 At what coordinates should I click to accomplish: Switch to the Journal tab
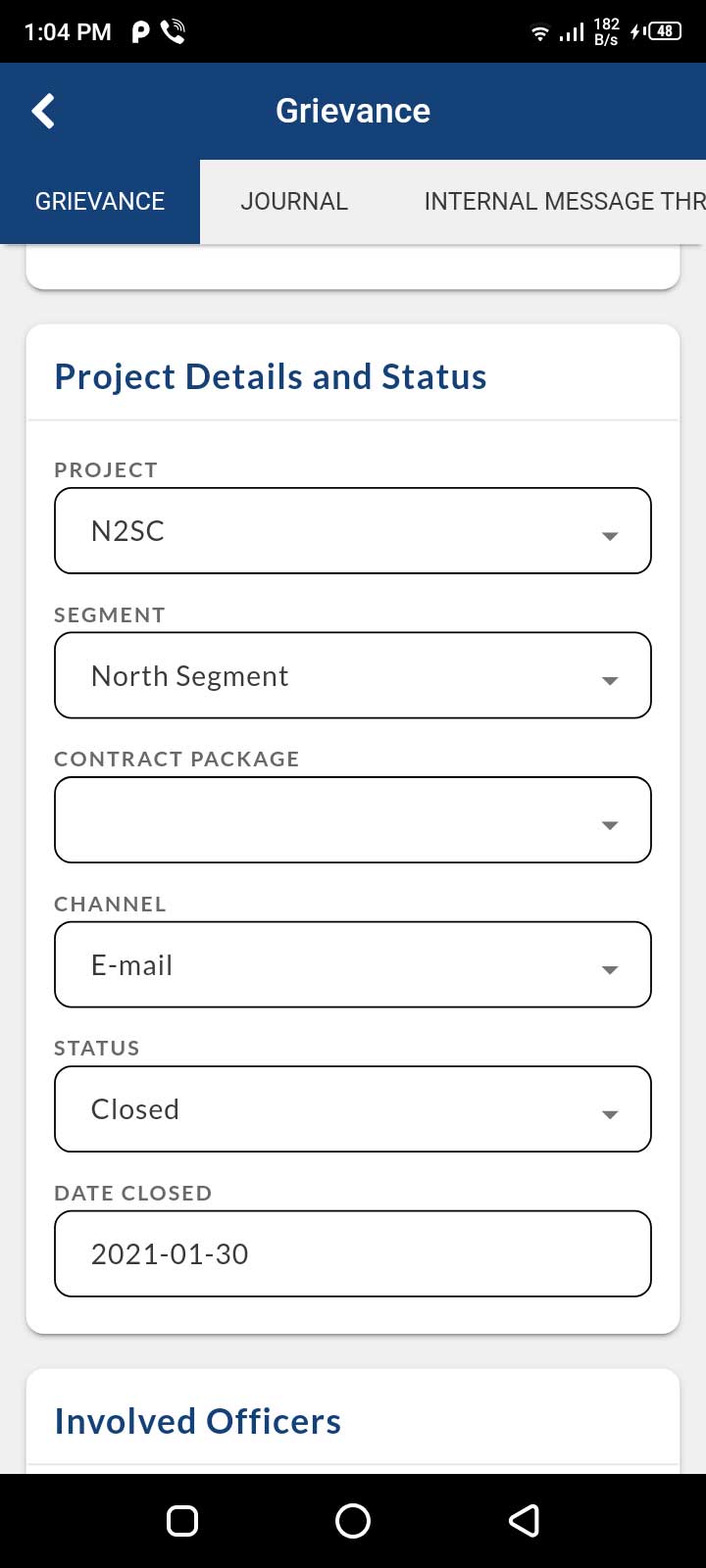294,201
